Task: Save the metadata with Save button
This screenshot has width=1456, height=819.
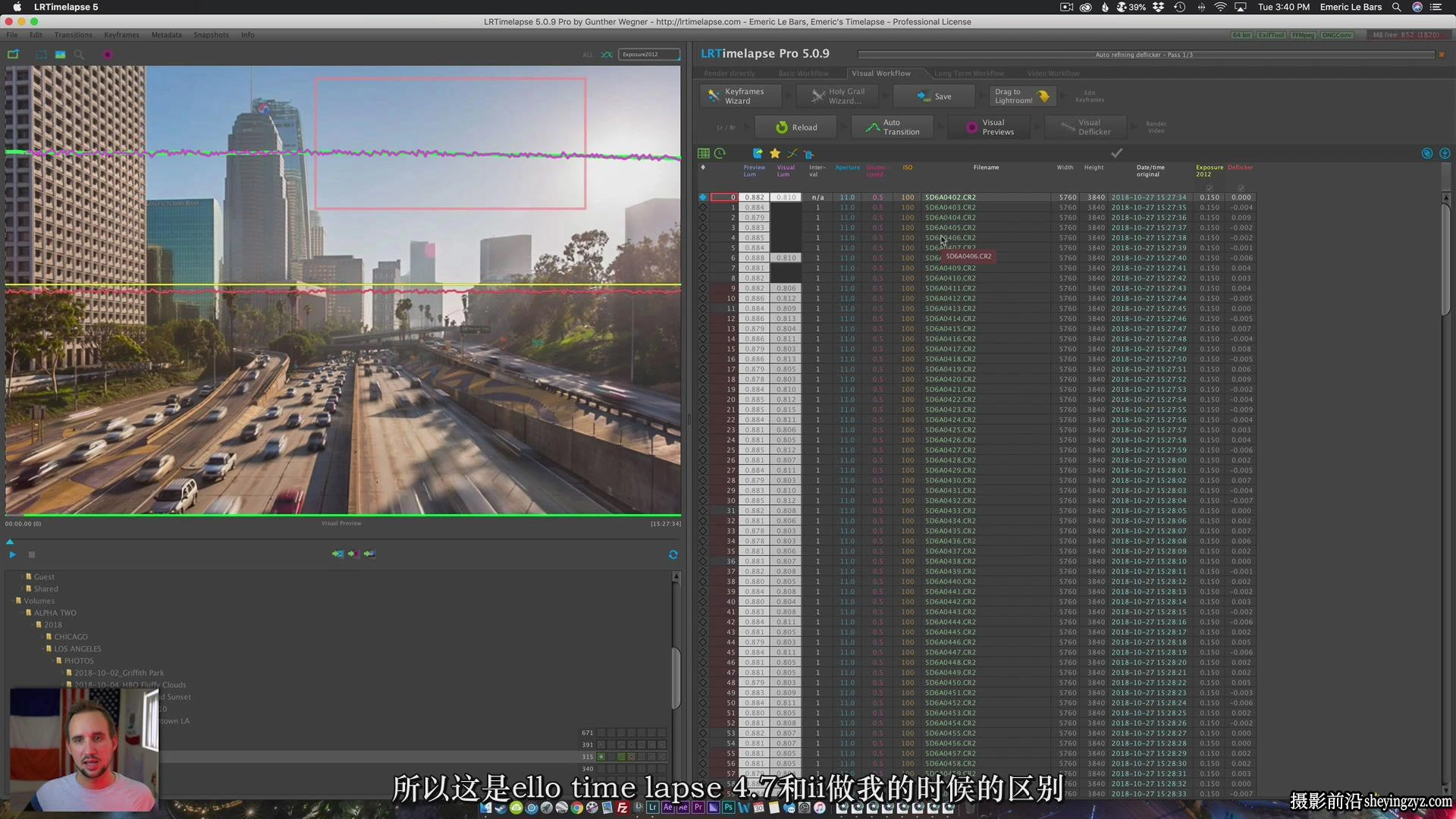Action: tap(935, 96)
